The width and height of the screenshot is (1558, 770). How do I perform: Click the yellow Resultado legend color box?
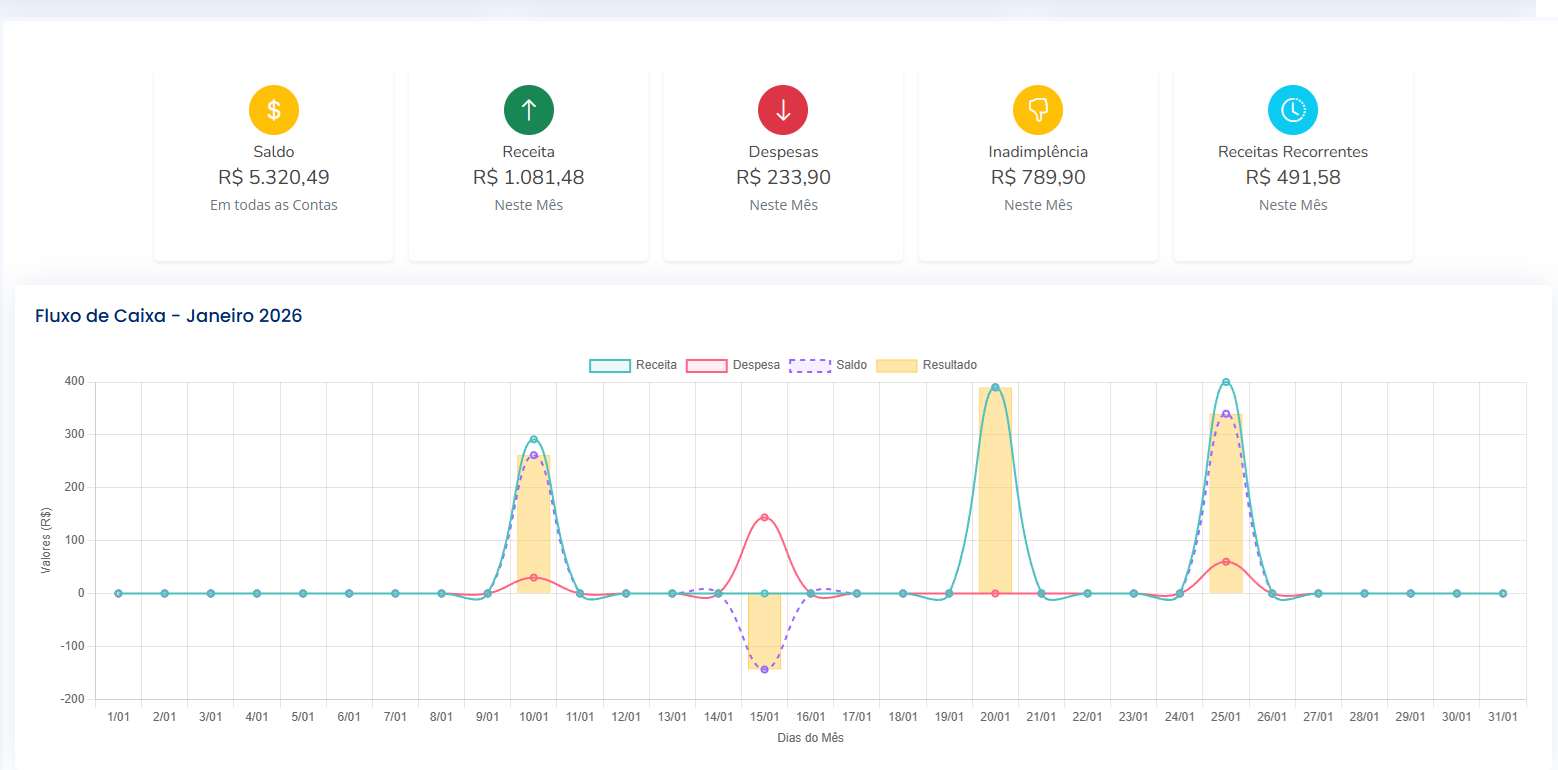pyautogui.click(x=896, y=365)
